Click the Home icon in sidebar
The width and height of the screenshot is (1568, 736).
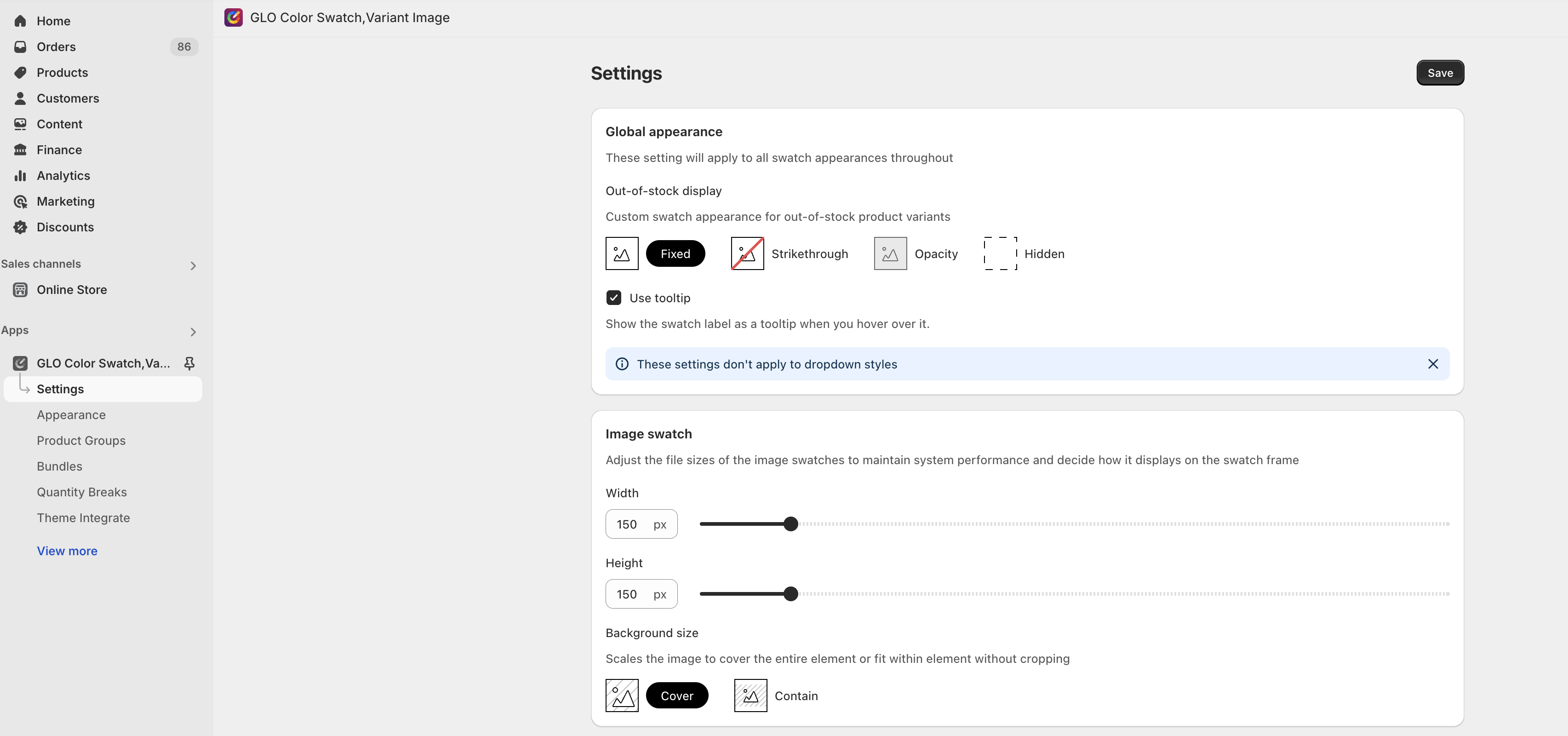[x=20, y=21]
